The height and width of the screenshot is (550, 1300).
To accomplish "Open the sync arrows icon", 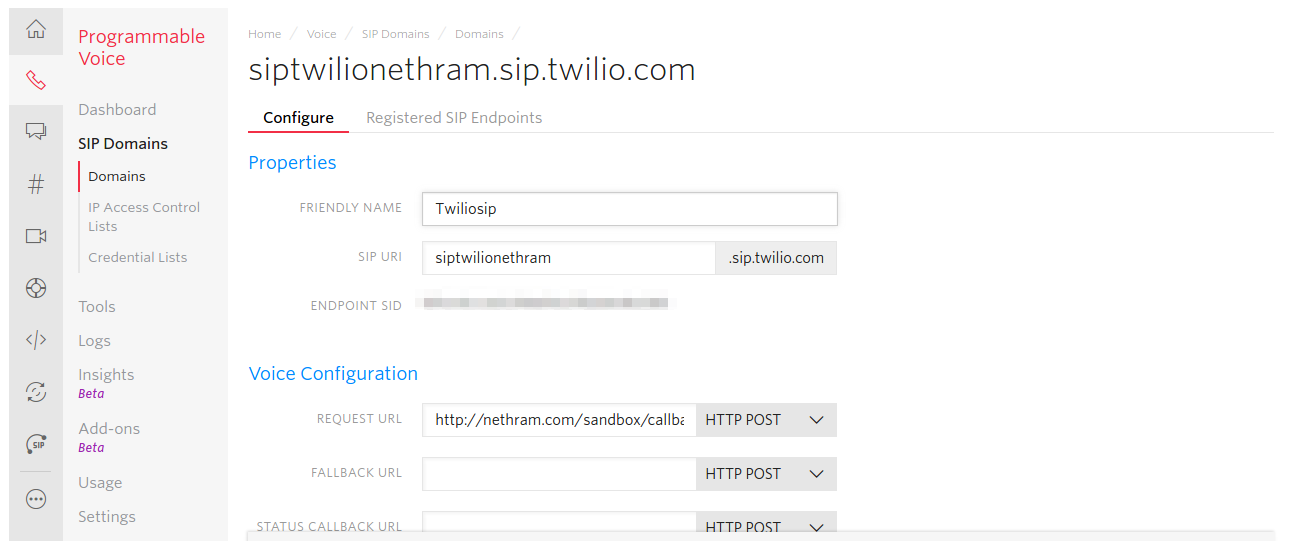I will pyautogui.click(x=36, y=392).
